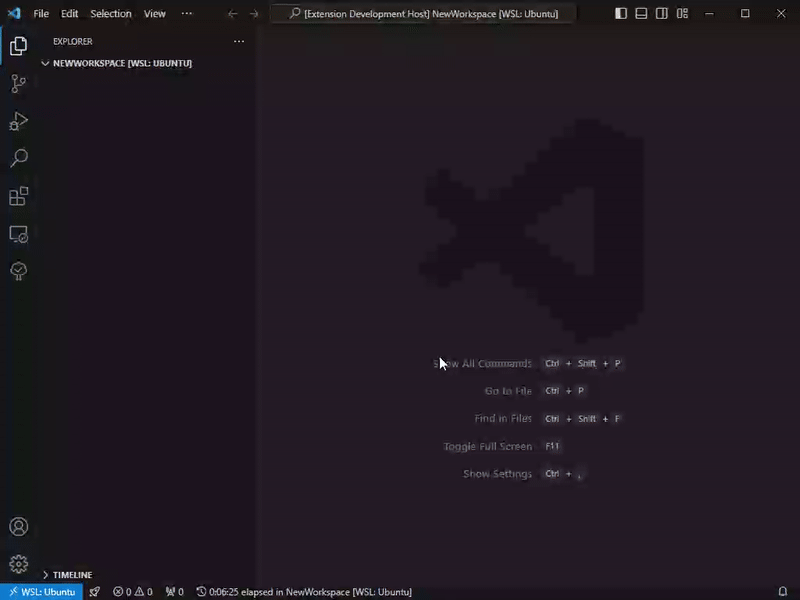
Task: Toggle the primary side bar layout icon
Action: 621,14
